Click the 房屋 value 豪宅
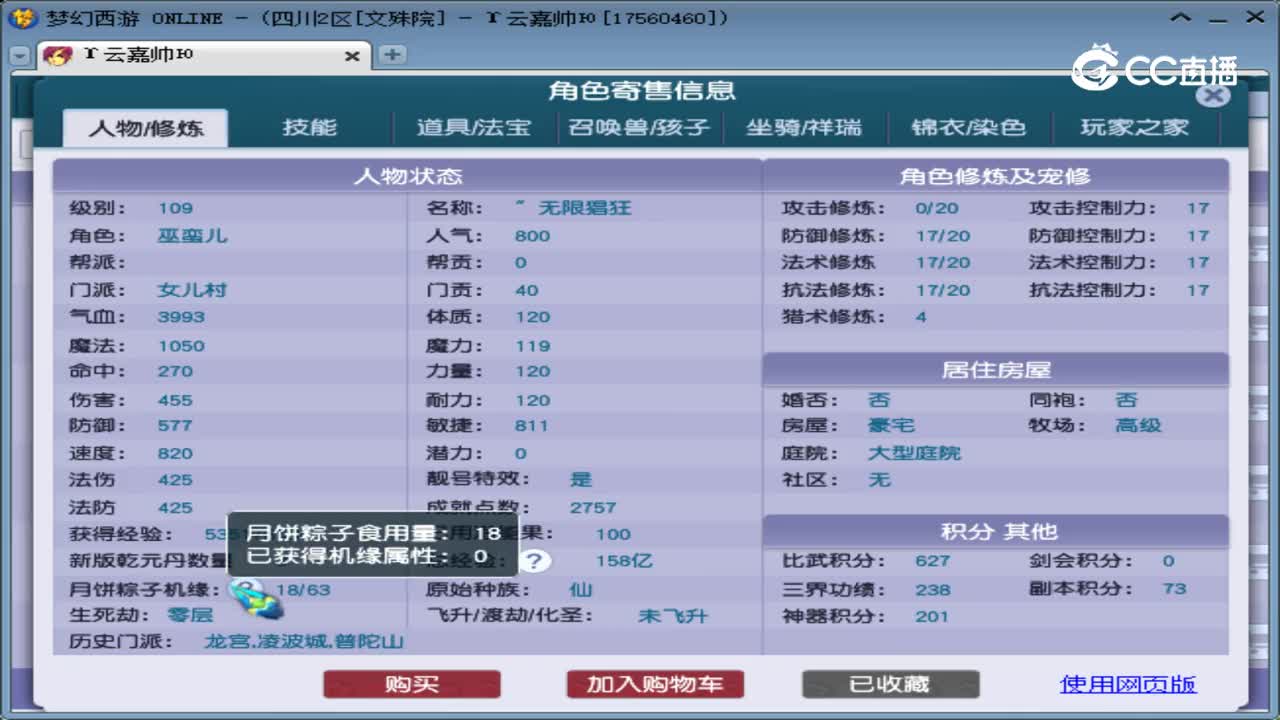This screenshot has width=1280, height=720. click(x=891, y=426)
